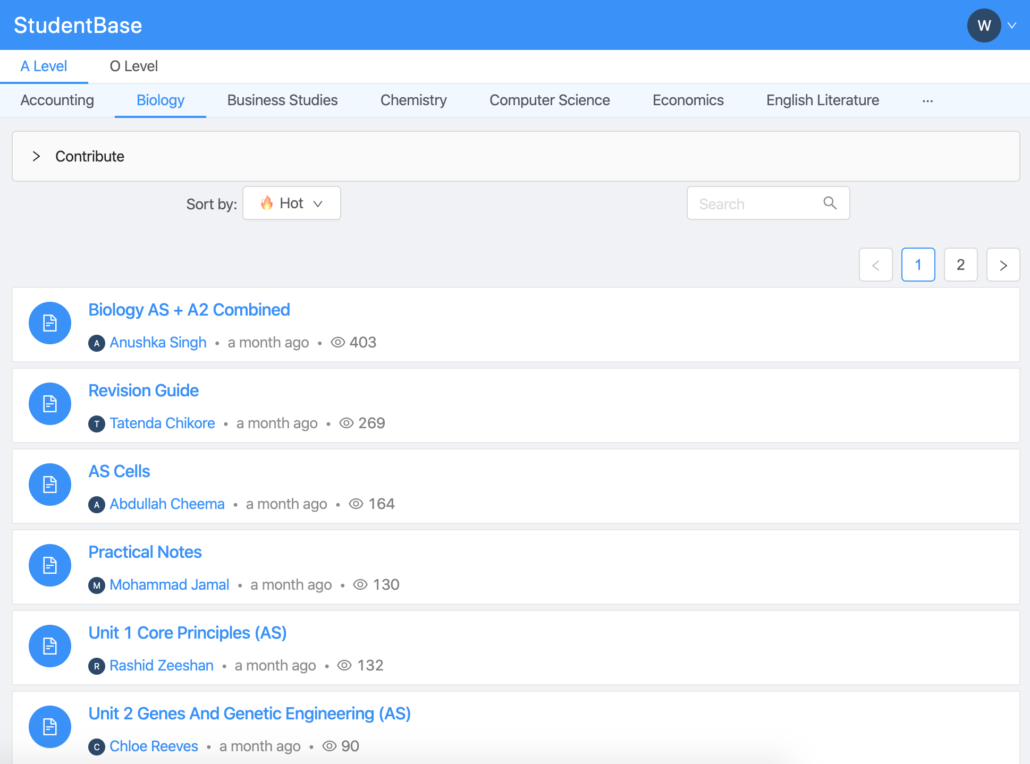Visit Anushka Singh's profile link
1030x764 pixels.
pos(158,343)
